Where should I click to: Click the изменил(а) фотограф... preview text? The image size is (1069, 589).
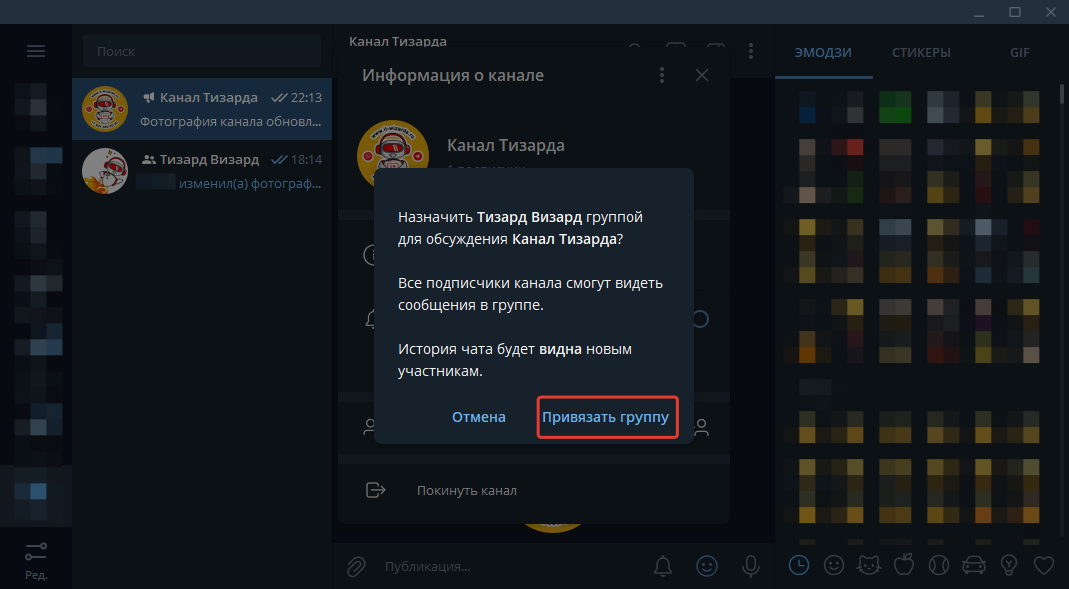click(x=250, y=183)
